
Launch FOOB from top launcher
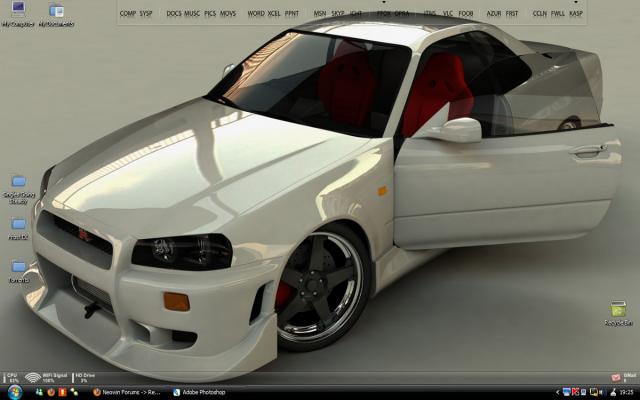(x=466, y=13)
